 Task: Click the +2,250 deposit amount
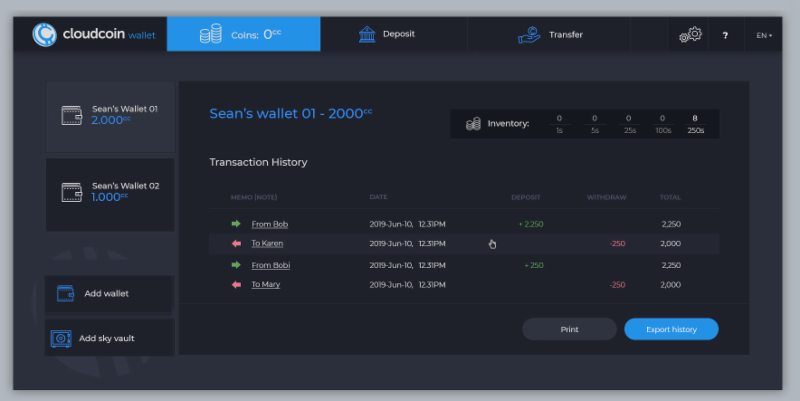point(531,224)
